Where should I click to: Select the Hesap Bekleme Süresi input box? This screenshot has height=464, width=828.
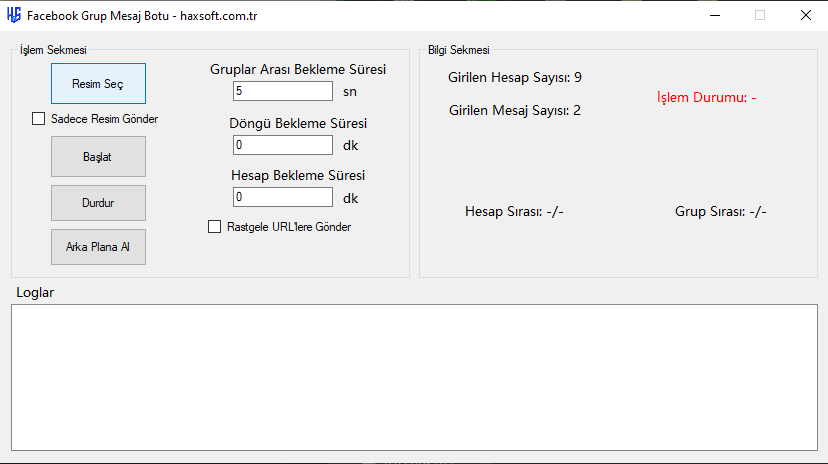[x=283, y=197]
